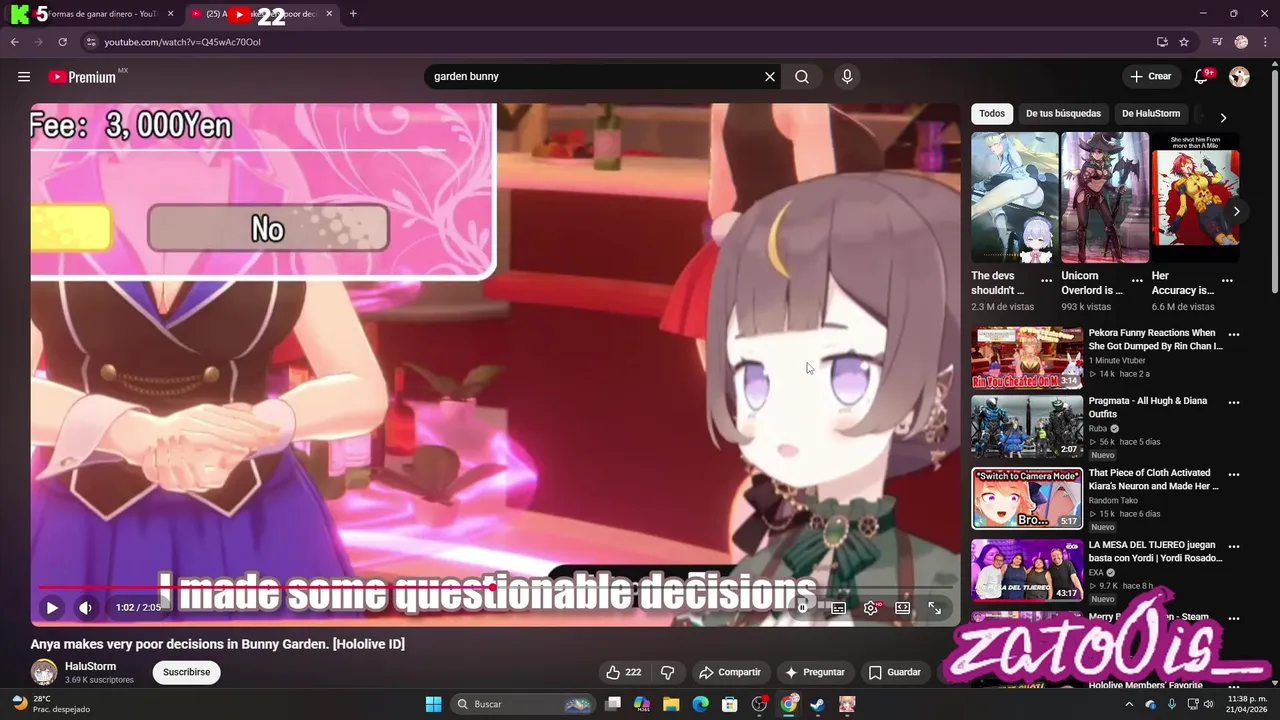This screenshot has height=720, width=1280.
Task: Open the Switch to Camera Mode thumbnail
Action: pos(1027,499)
